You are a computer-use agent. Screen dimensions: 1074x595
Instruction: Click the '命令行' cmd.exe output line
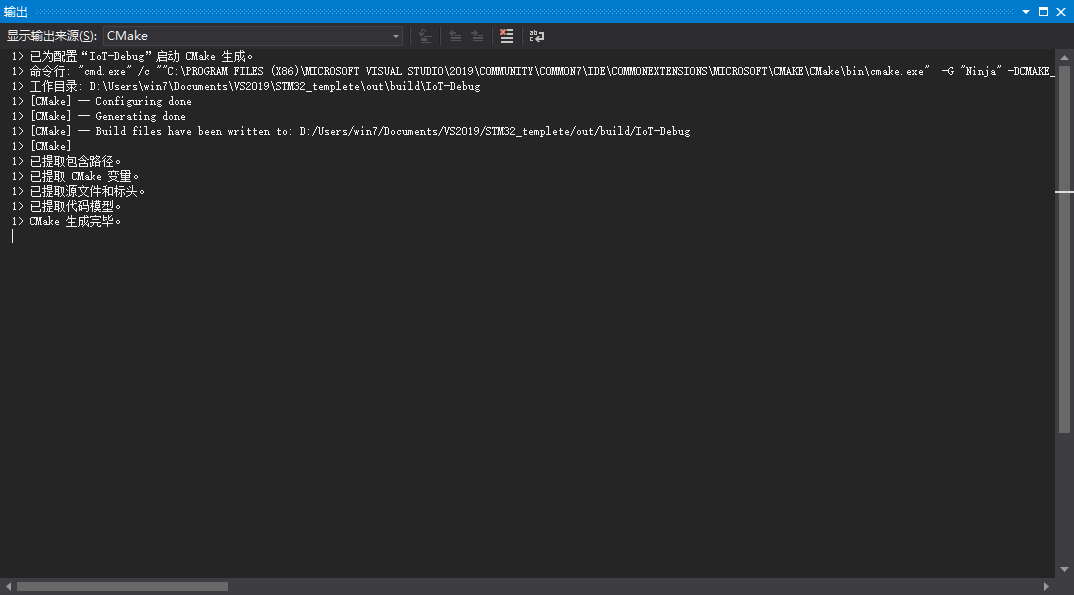pos(533,71)
